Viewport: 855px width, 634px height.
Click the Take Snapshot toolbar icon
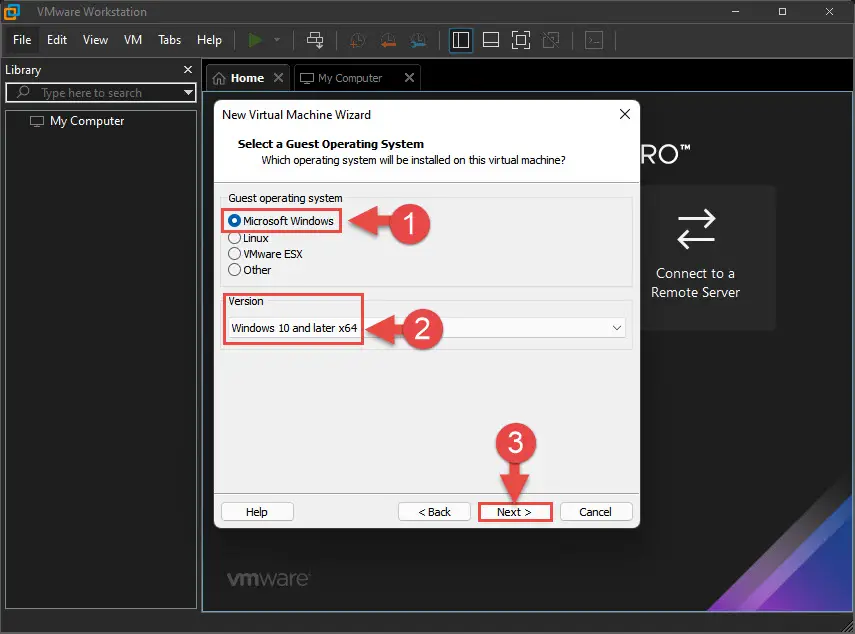click(x=357, y=40)
